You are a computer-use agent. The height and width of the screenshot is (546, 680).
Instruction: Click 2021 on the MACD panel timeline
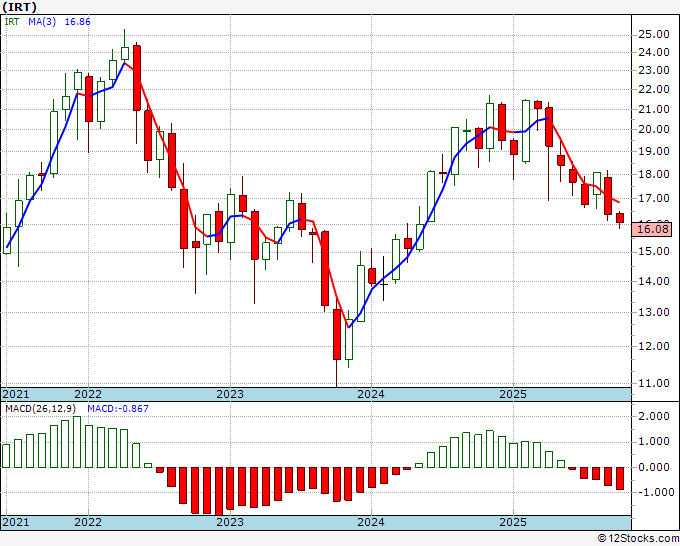tap(16, 522)
